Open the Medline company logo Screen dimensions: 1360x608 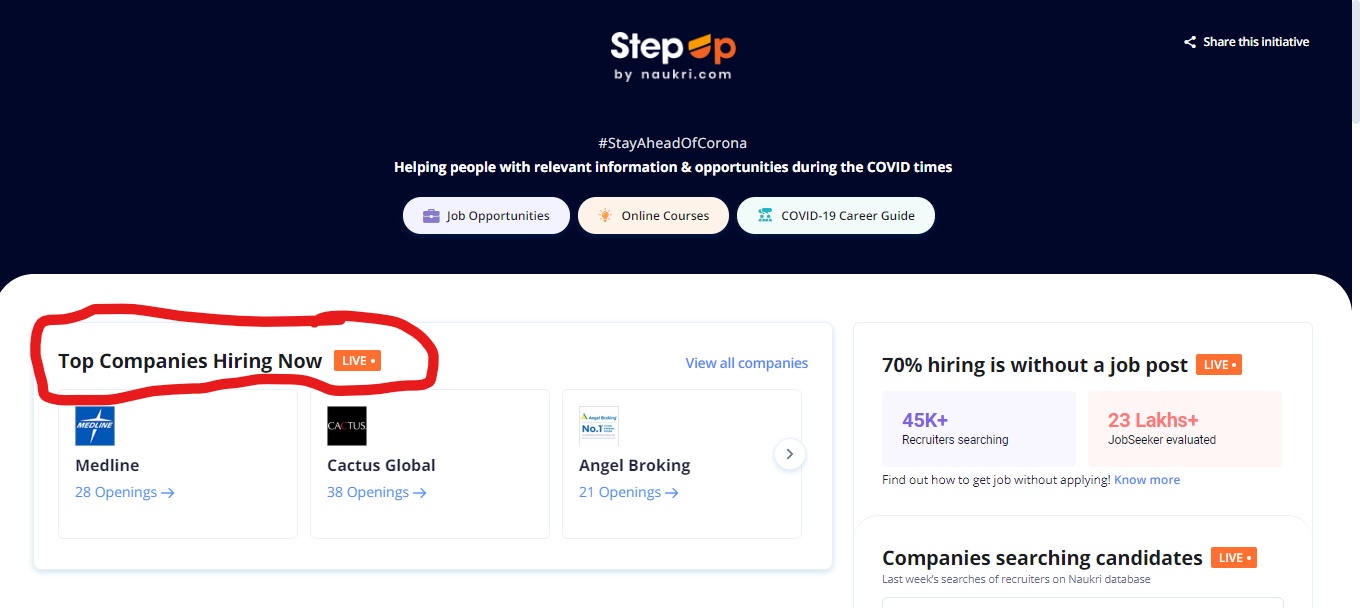coord(95,426)
